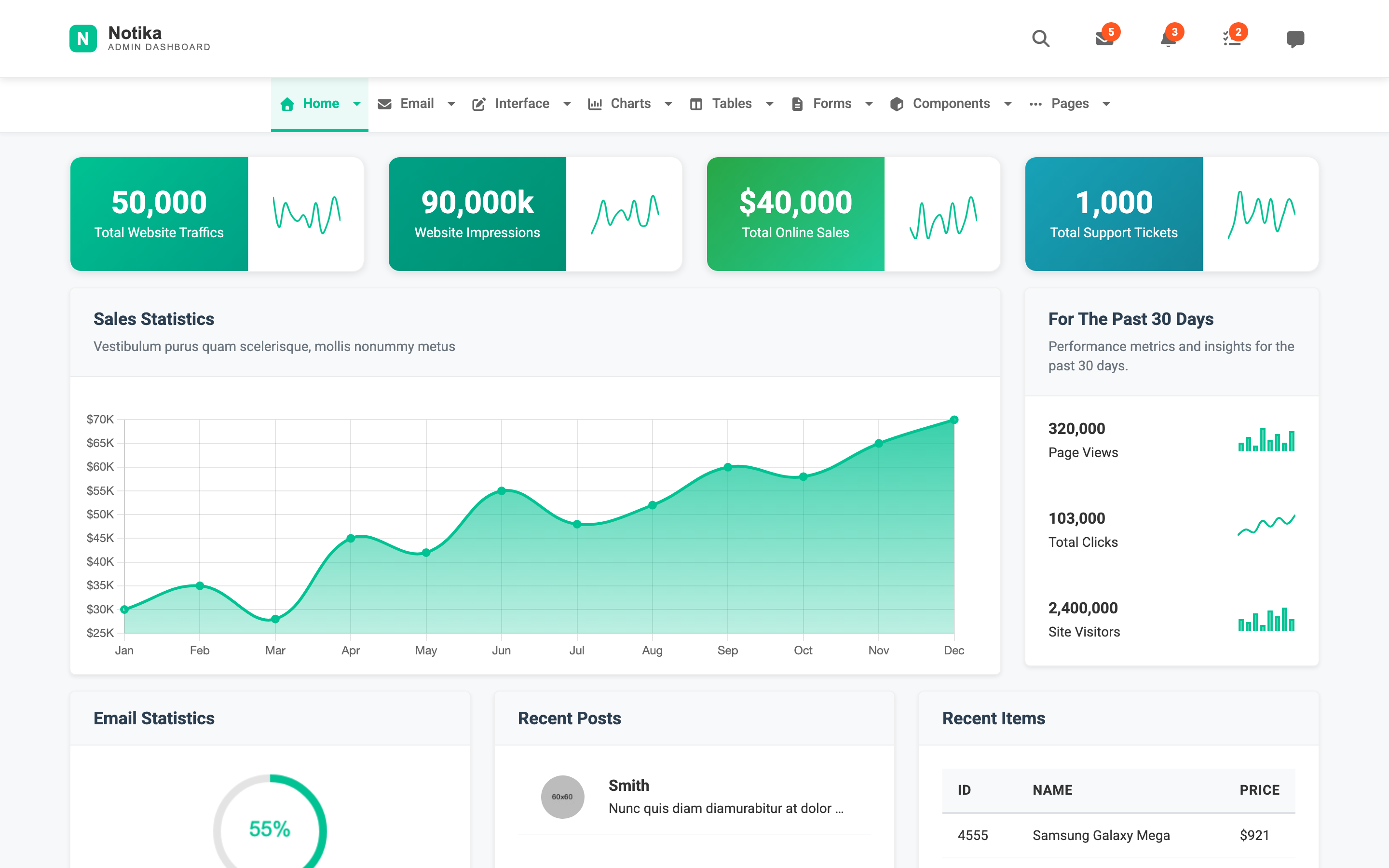1389x868 pixels.
Task: Click the PRICE column header
Action: [1260, 790]
